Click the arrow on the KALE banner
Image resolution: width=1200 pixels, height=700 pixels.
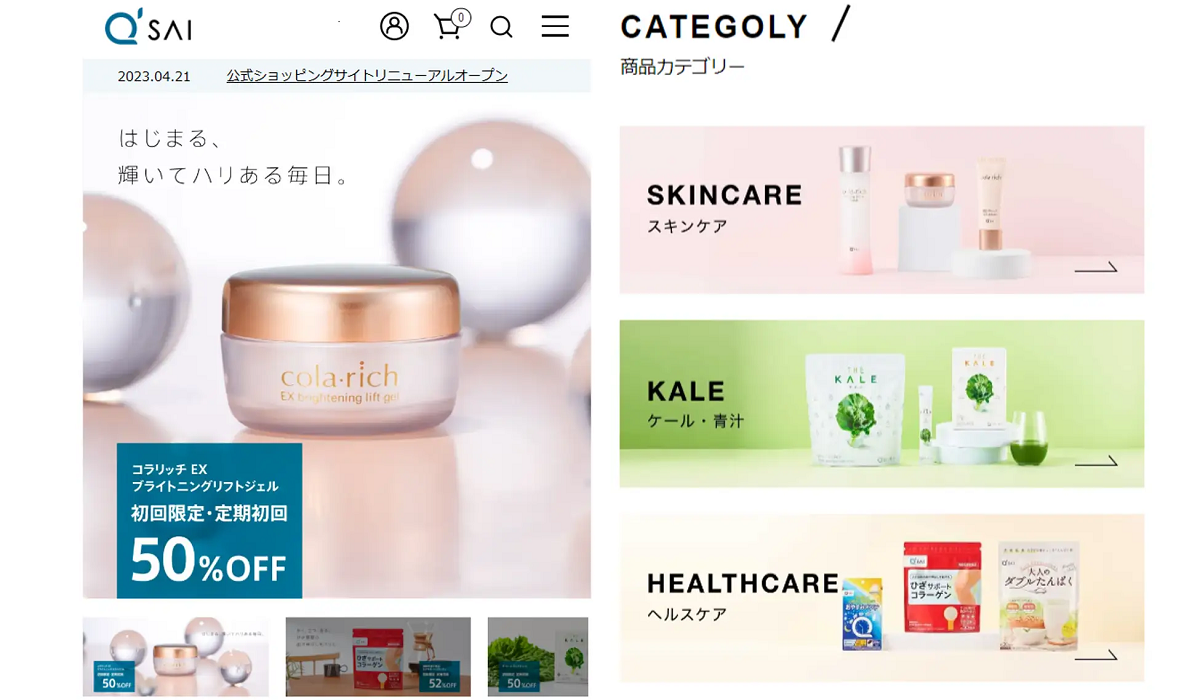tap(1096, 461)
